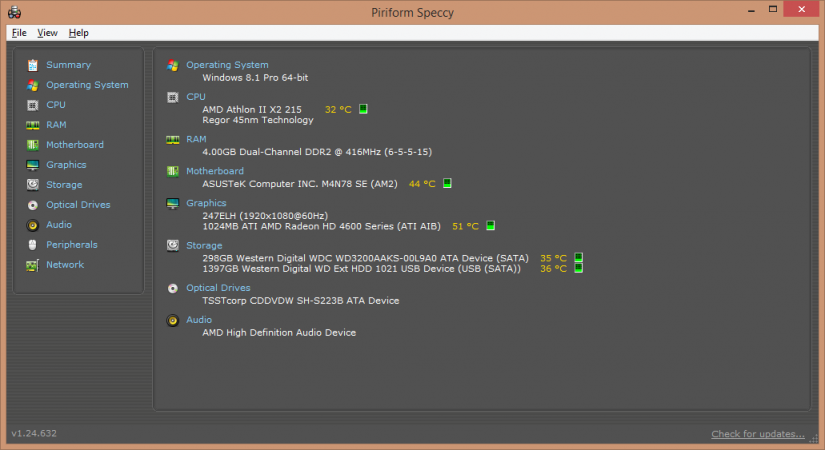Show RAM details from the sidebar
Viewport: 825px width, 450px height.
(x=56, y=125)
